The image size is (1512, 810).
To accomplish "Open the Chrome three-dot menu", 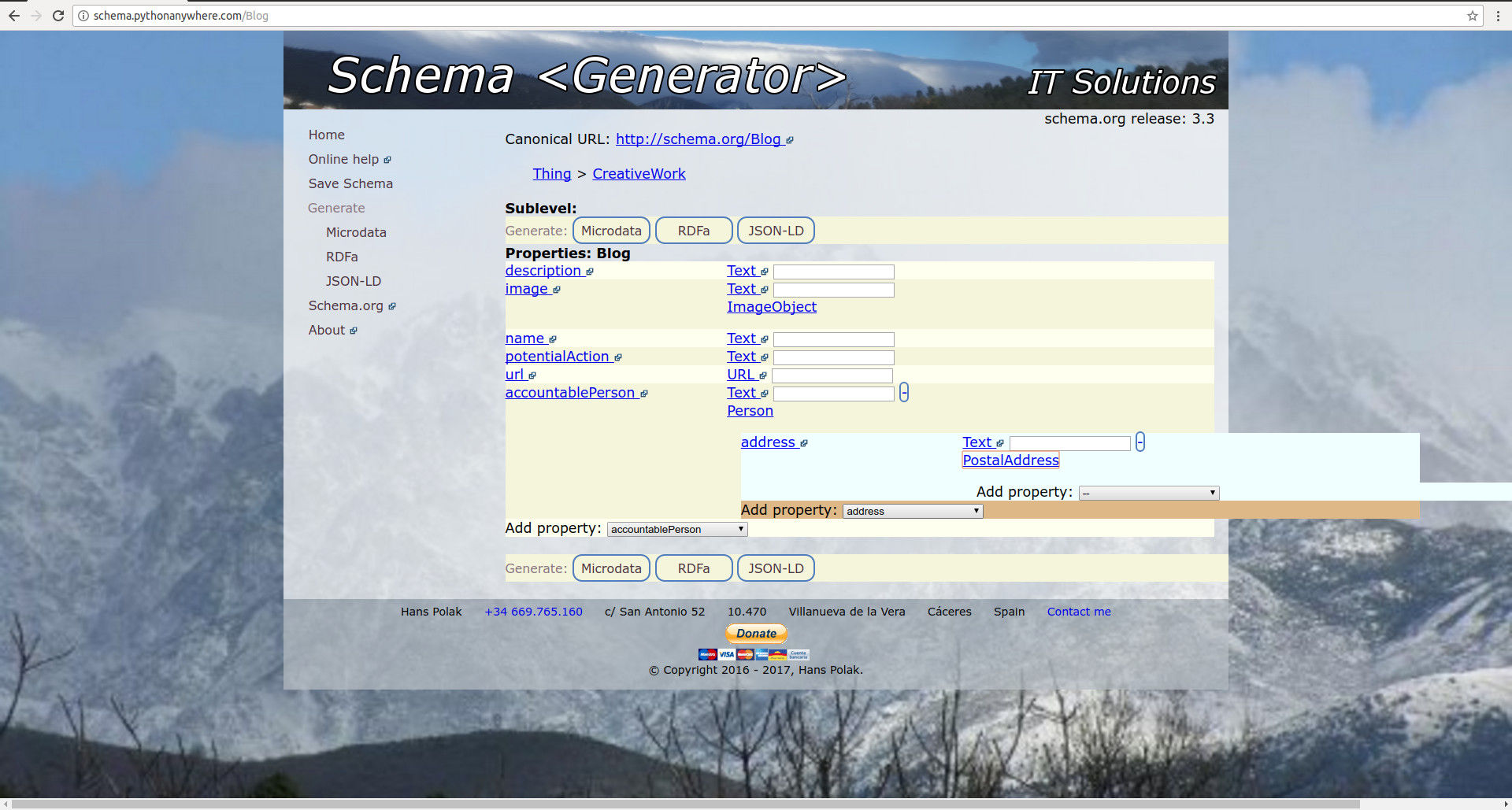I will (1498, 16).
